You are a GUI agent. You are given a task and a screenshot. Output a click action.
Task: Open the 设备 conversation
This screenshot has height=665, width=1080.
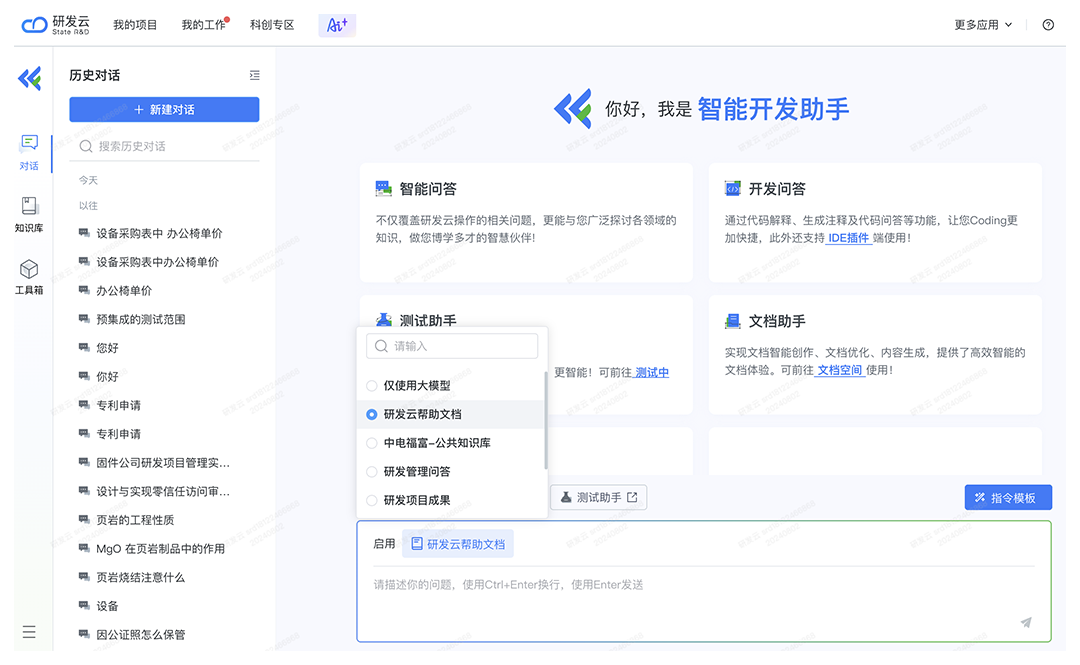[x=107, y=606]
